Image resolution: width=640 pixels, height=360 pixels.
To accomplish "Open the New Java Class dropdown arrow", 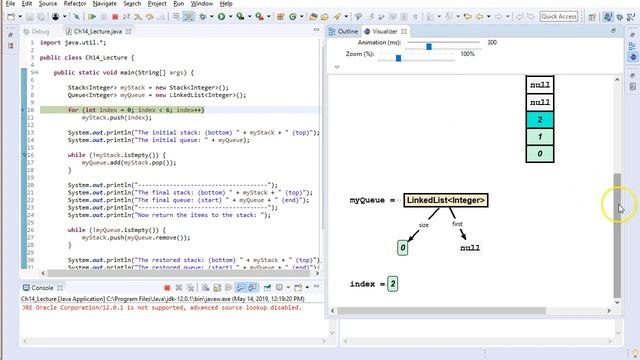I will coord(301,17).
